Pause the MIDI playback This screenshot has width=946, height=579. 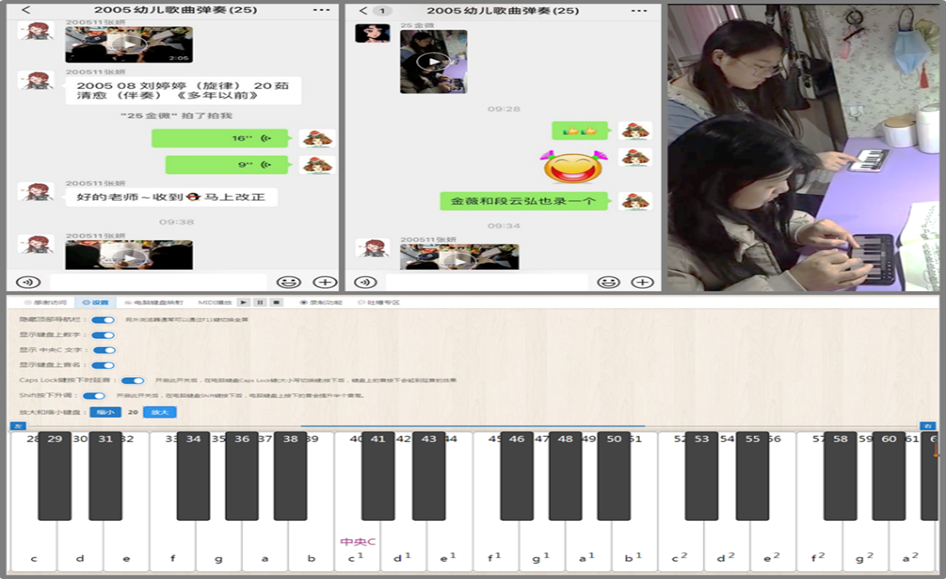260,302
